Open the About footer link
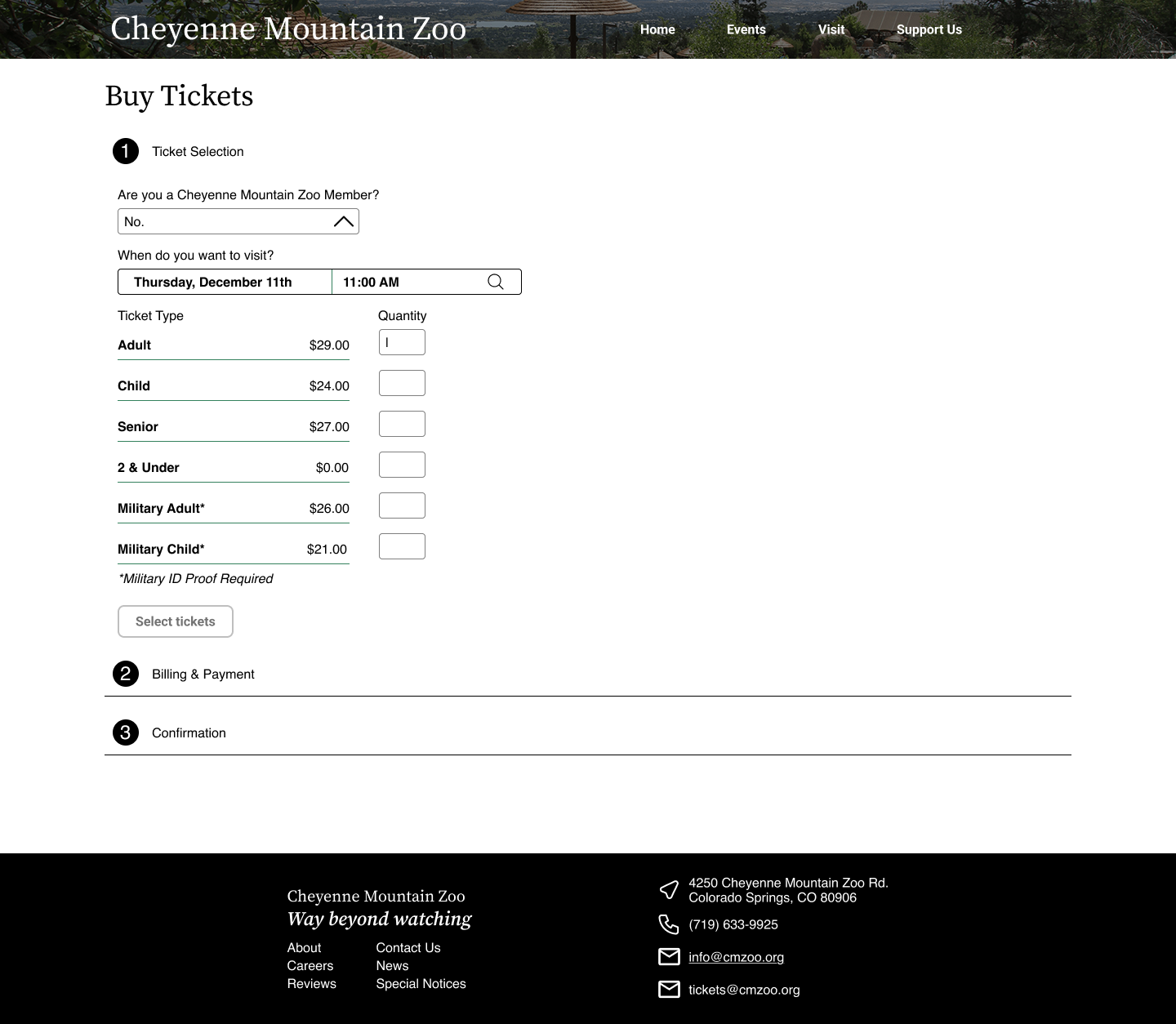This screenshot has width=1176, height=1024. (304, 947)
